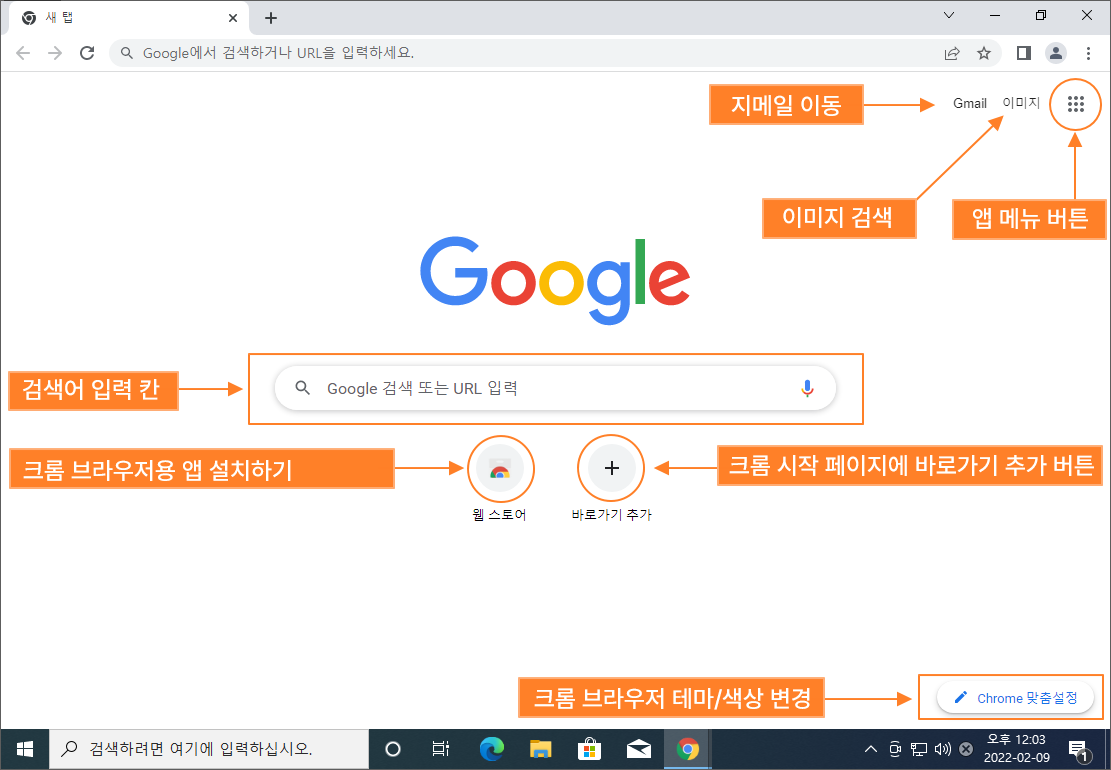Viewport: 1111px width, 770px height.
Task: Go back with the browser back arrow
Action: point(23,53)
